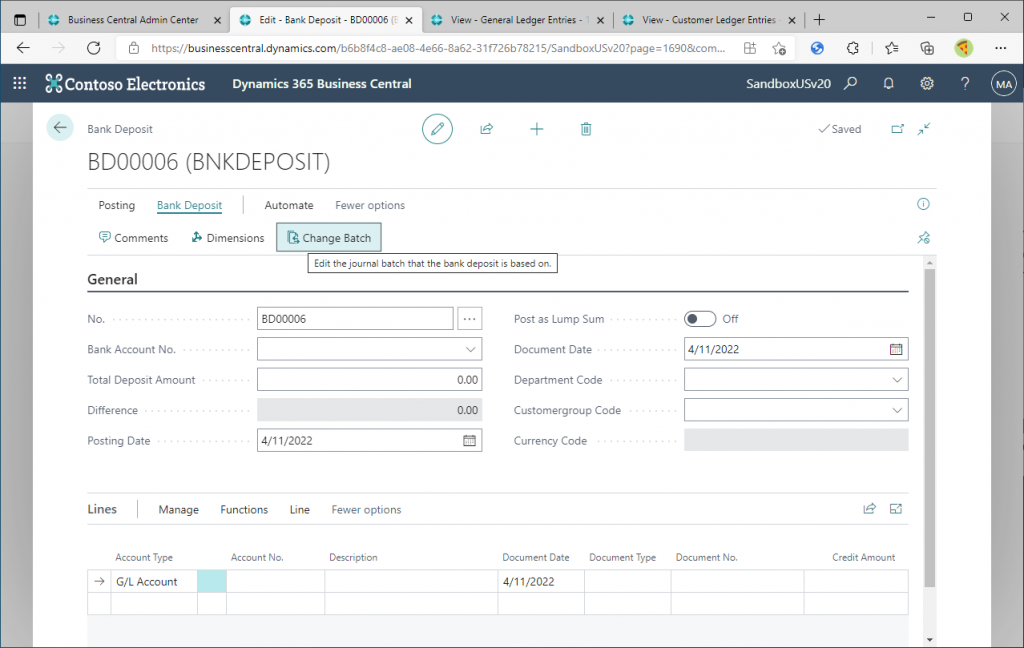Click Fewer options in Lines section

[366, 510]
